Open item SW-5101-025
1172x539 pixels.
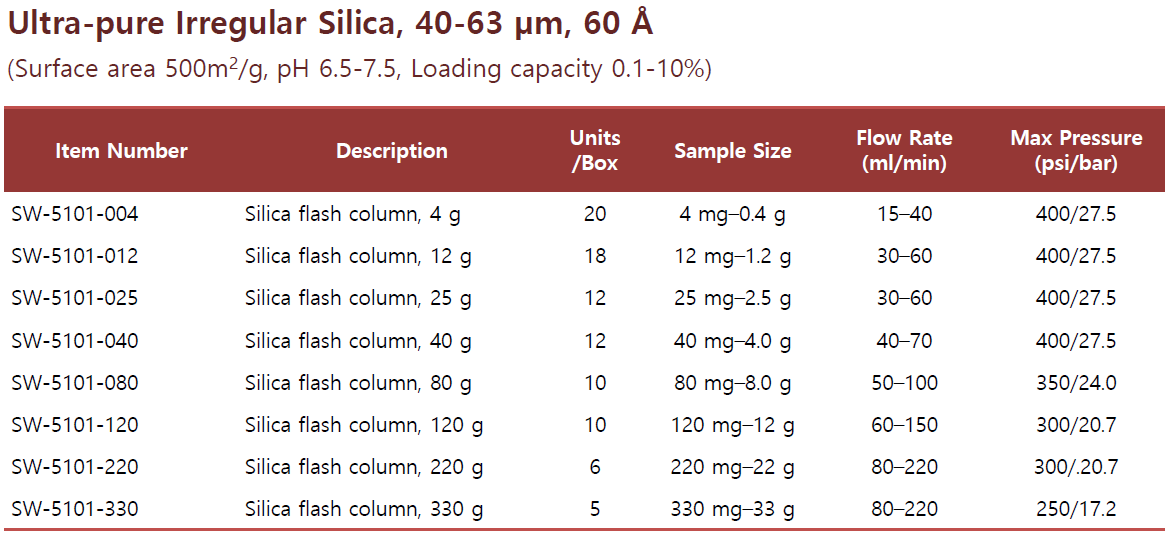point(75,298)
